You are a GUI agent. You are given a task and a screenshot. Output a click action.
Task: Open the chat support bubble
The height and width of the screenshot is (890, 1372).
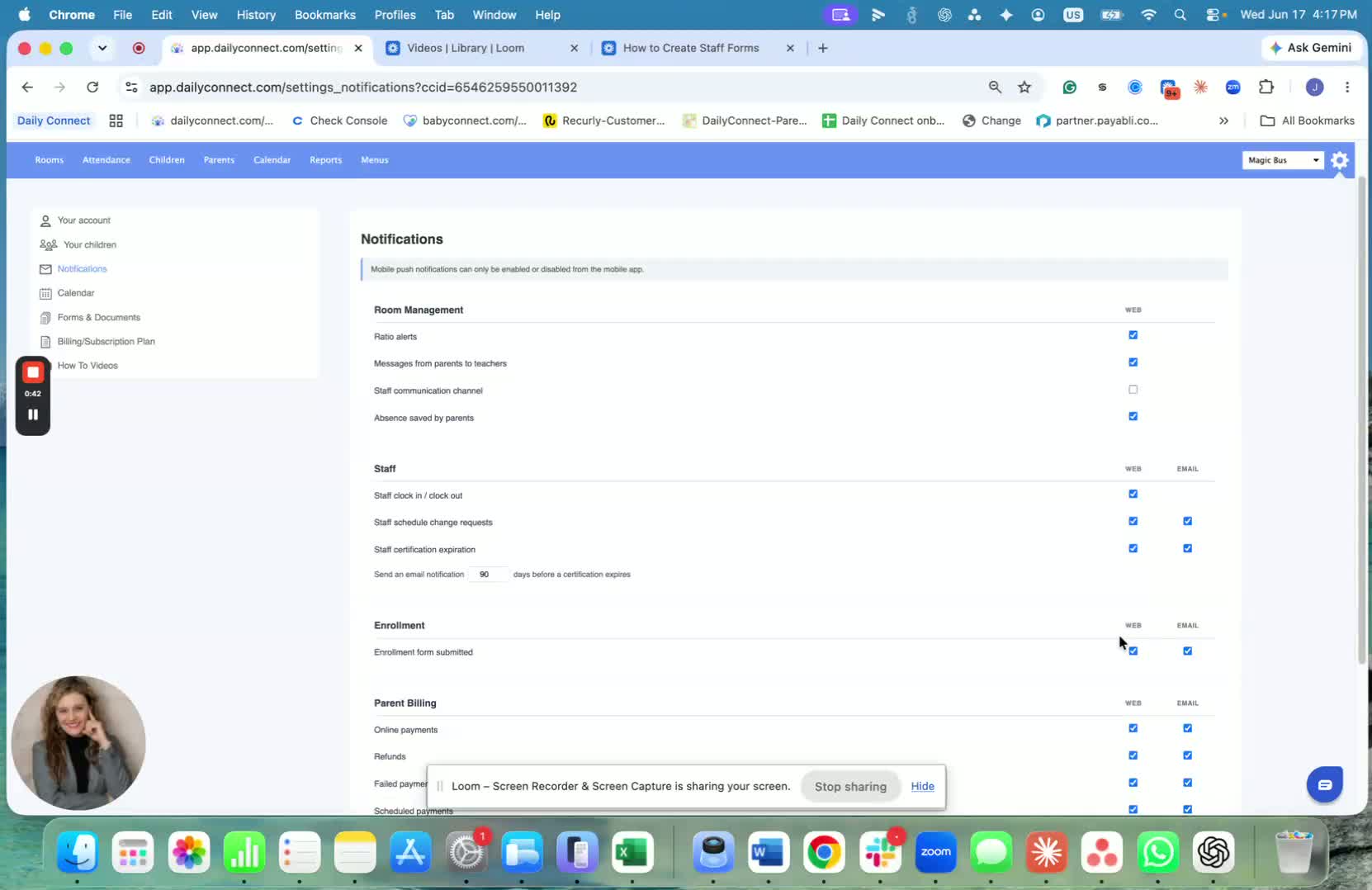point(1324,784)
